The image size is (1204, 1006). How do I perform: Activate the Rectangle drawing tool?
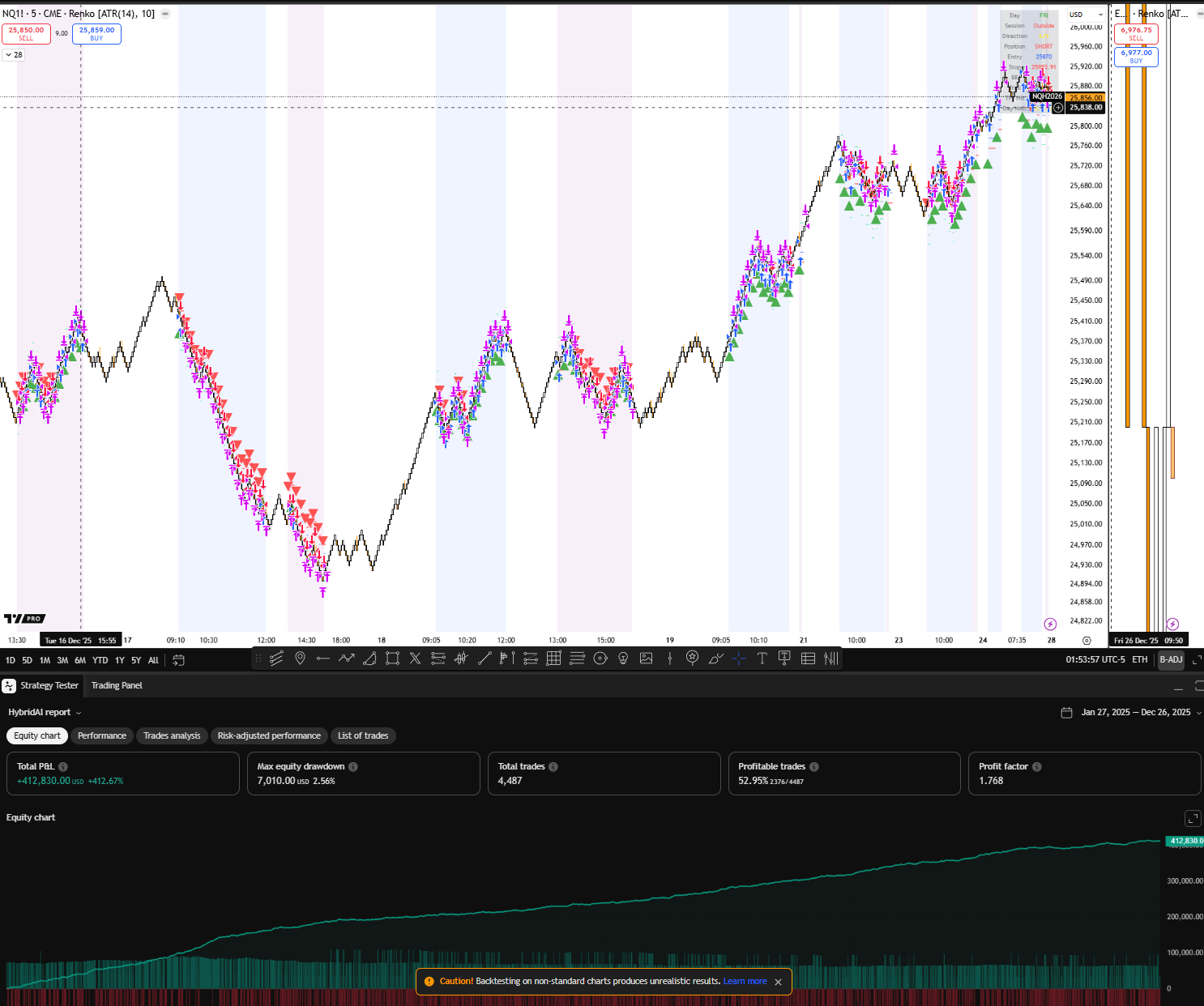point(392,659)
